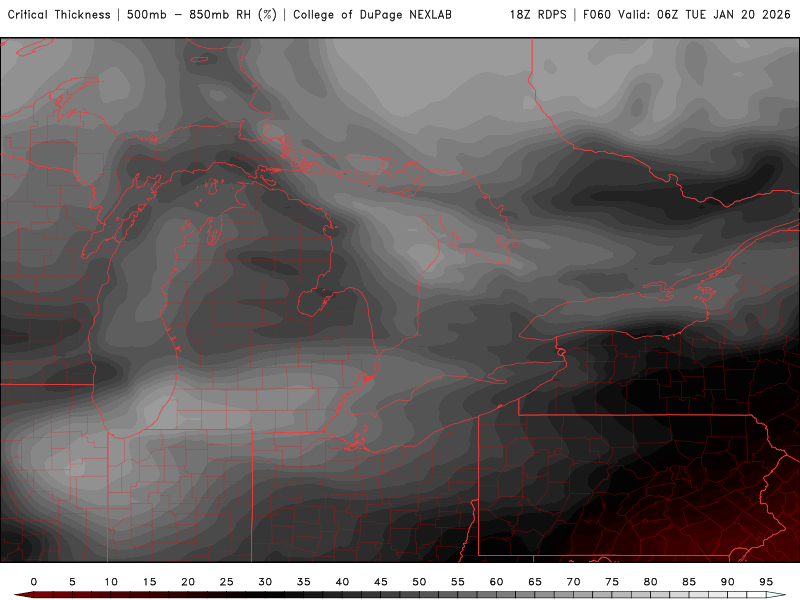This screenshot has width=800, height=600.
Task: Click the "F060" forecast hour text
Action: click(x=597, y=15)
